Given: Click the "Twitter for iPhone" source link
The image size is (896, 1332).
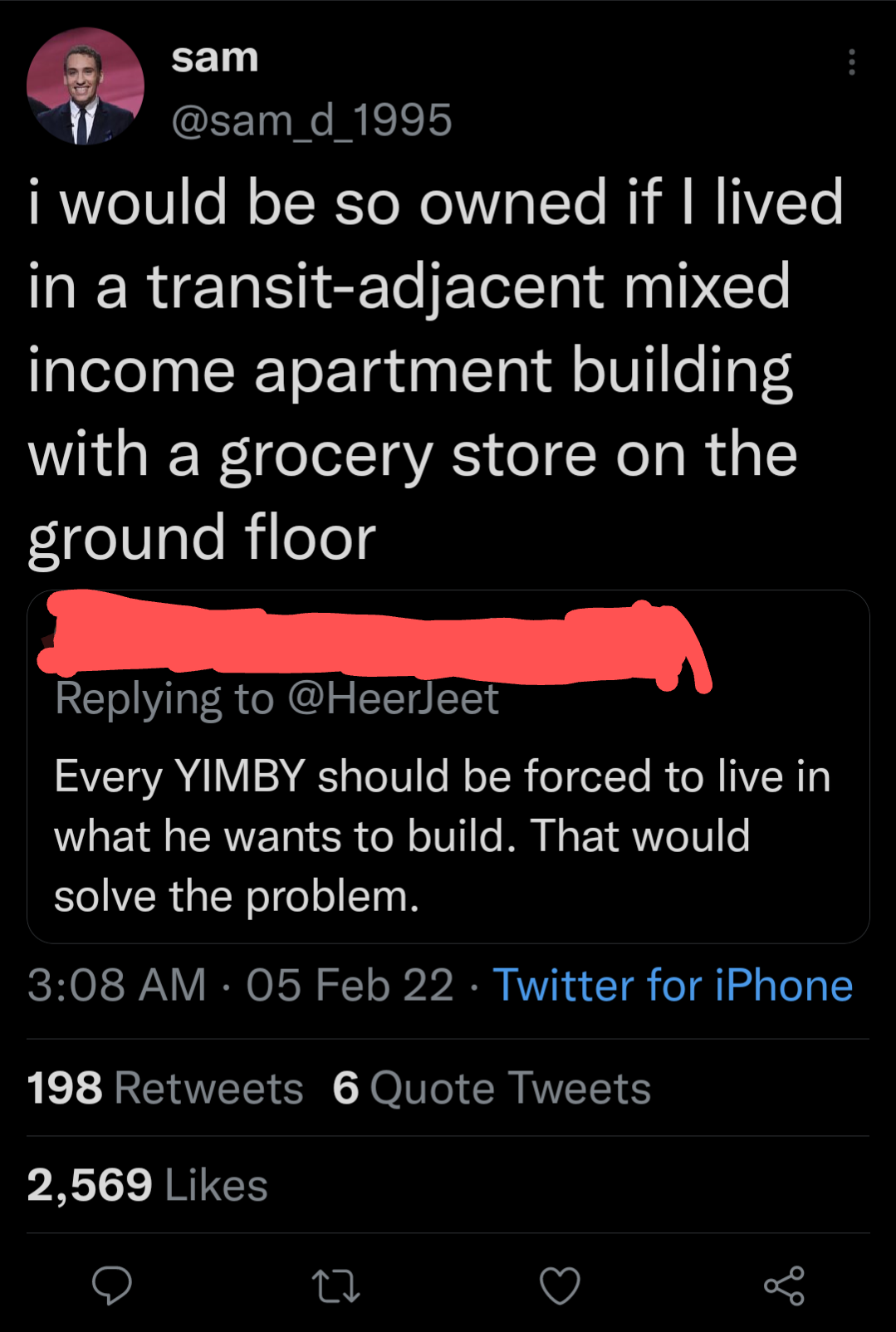Looking at the screenshot, I should [673, 986].
